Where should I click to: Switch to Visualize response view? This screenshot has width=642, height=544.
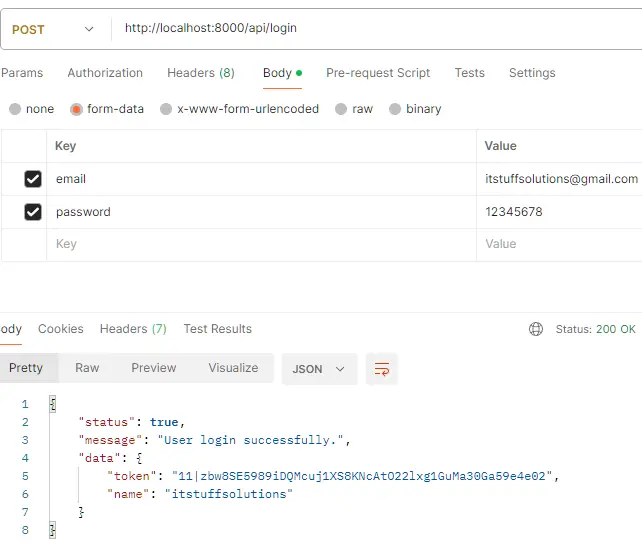[x=233, y=368]
